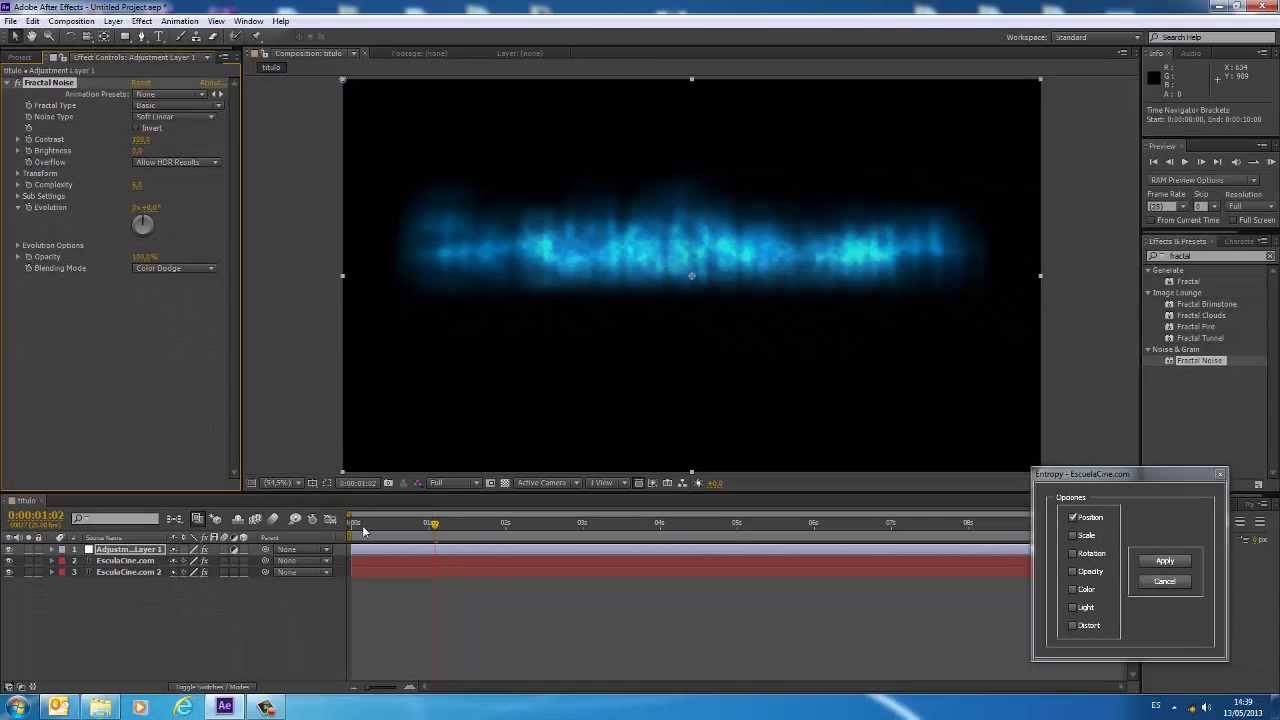
Task: Play the preview
Action: pyautogui.click(x=1185, y=162)
